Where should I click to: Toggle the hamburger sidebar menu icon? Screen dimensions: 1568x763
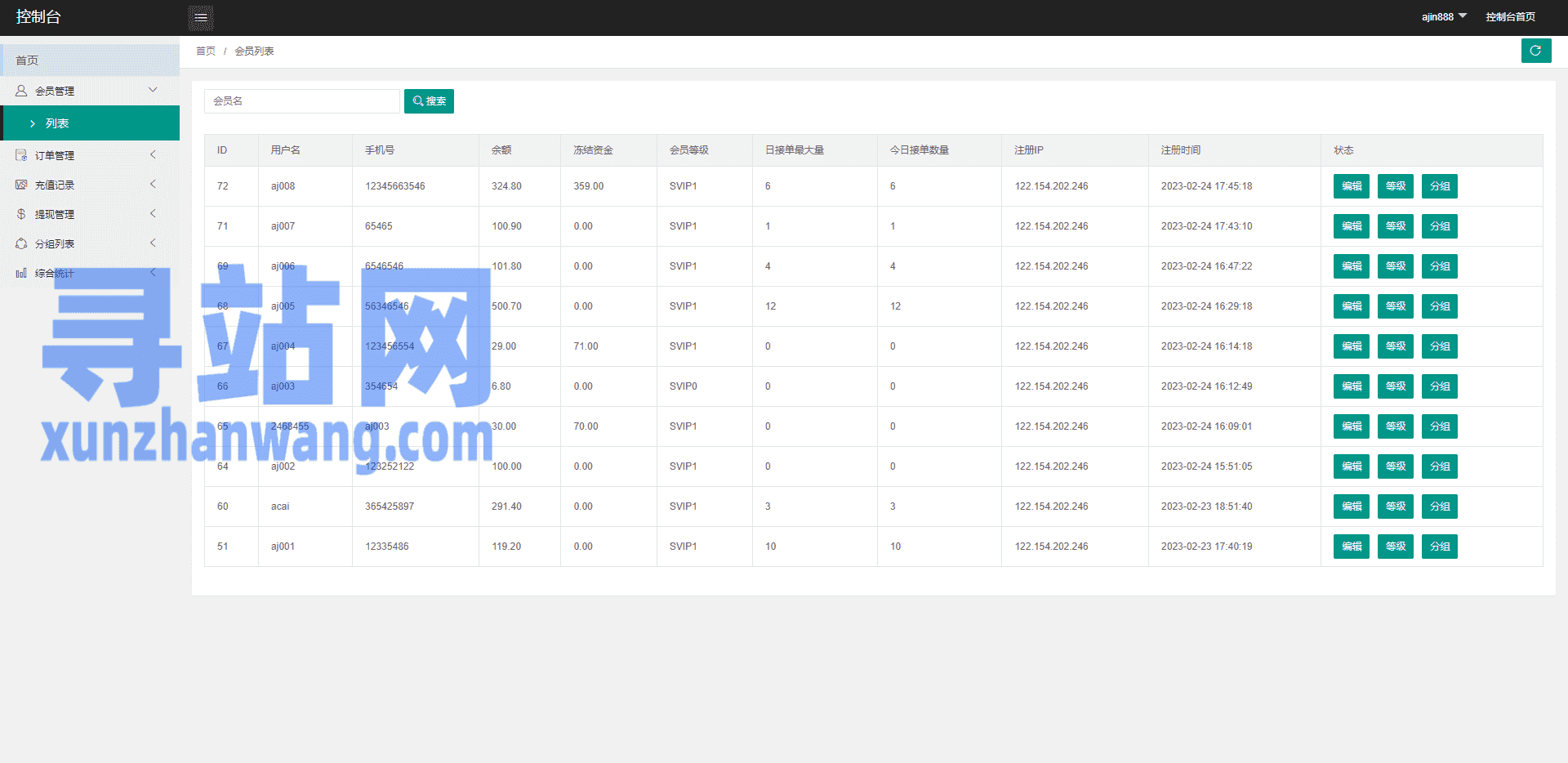tap(200, 18)
